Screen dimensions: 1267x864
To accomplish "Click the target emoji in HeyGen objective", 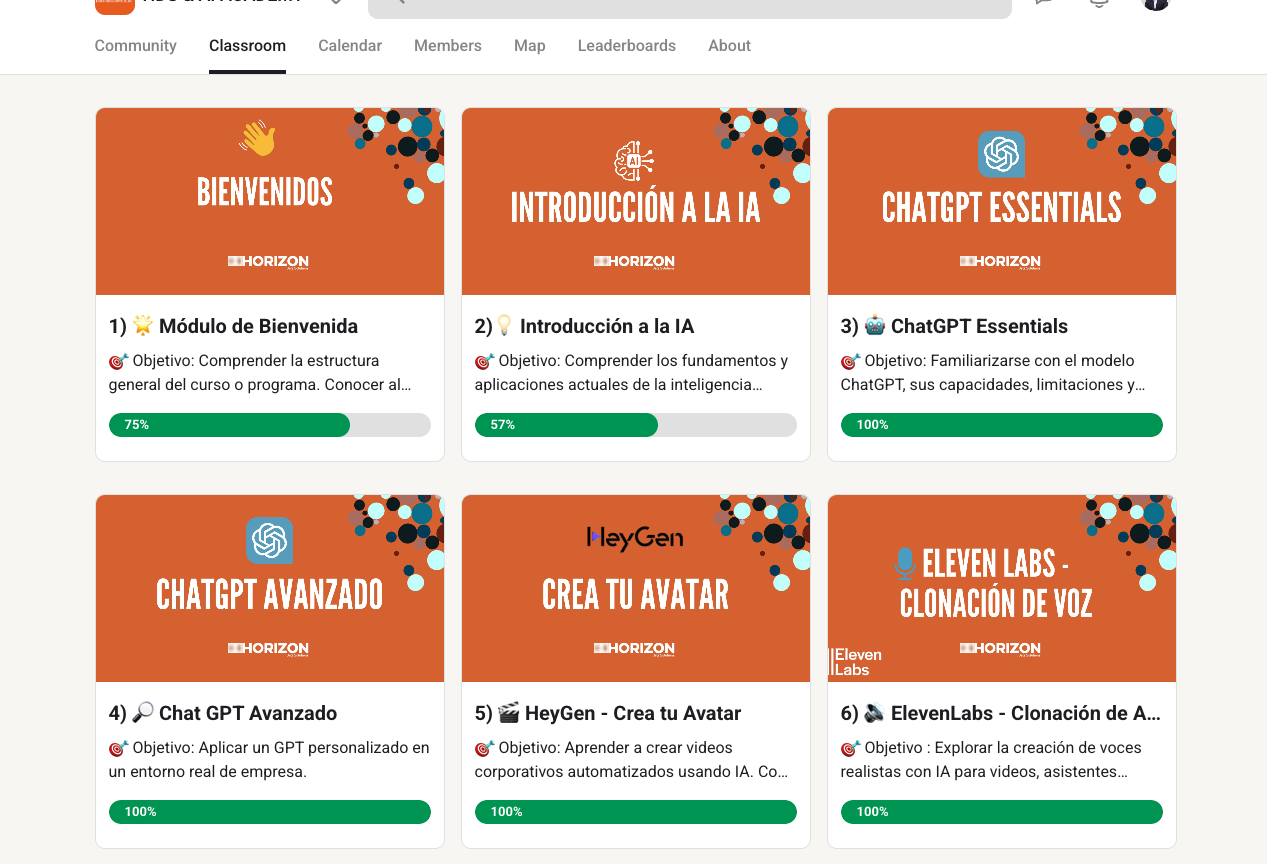I will 484,748.
